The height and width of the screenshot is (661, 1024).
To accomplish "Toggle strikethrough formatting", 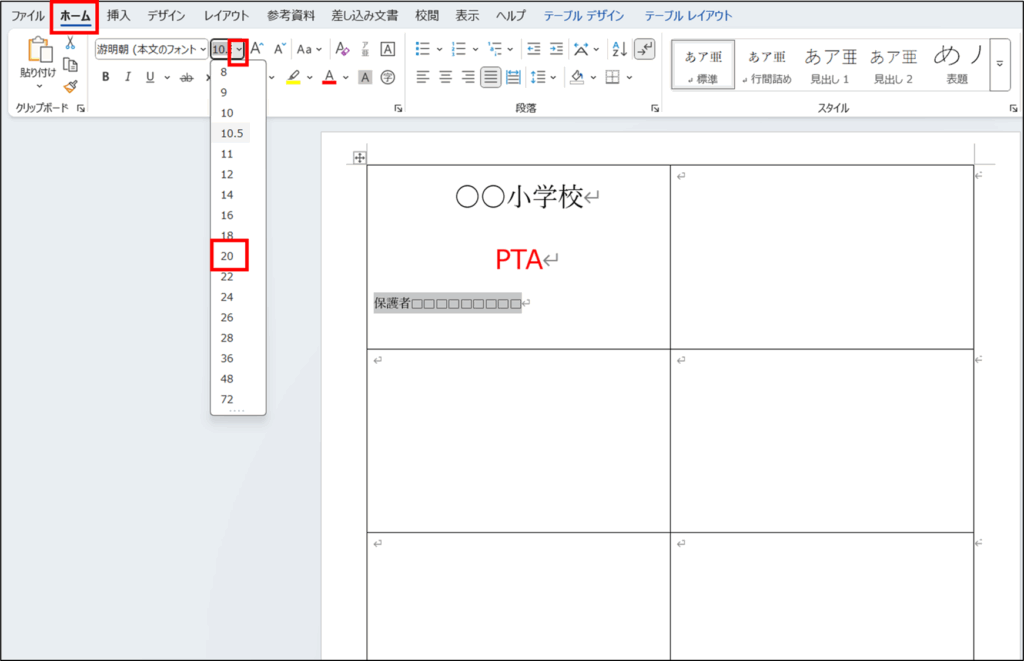I will 187,78.
